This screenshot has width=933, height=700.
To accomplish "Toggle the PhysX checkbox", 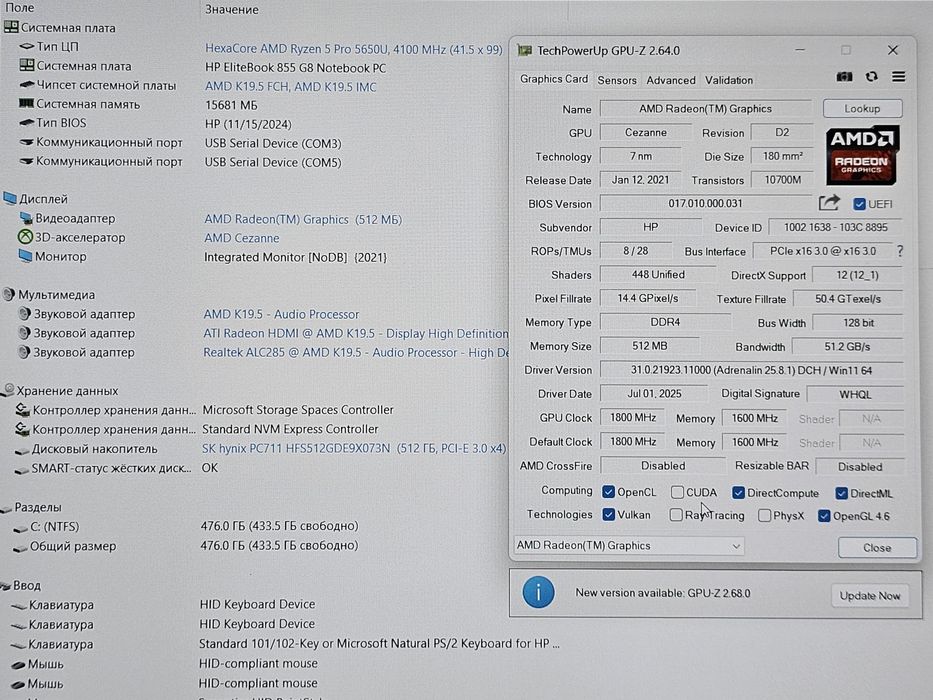I will (x=765, y=515).
